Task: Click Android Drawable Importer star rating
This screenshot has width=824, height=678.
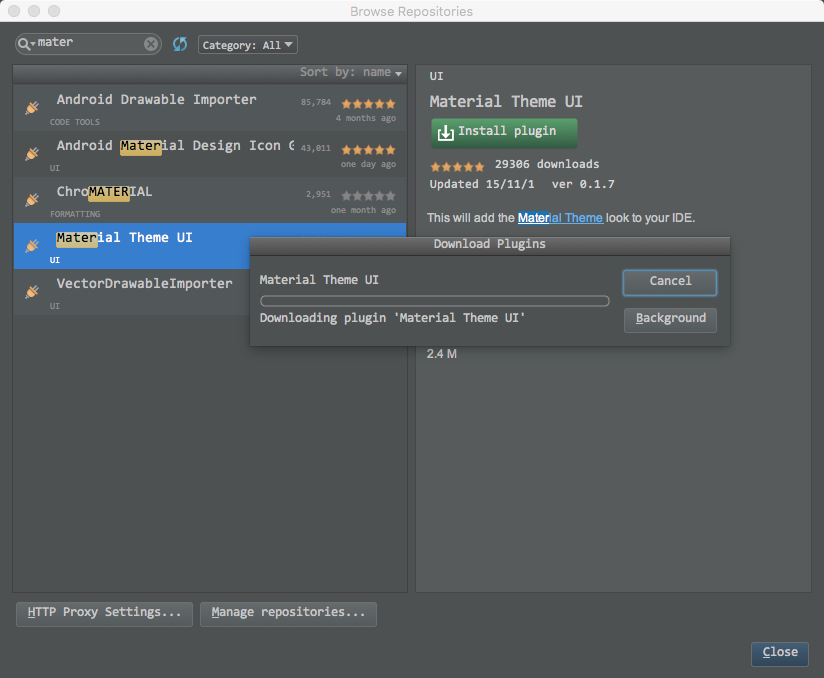Action: pyautogui.click(x=368, y=104)
